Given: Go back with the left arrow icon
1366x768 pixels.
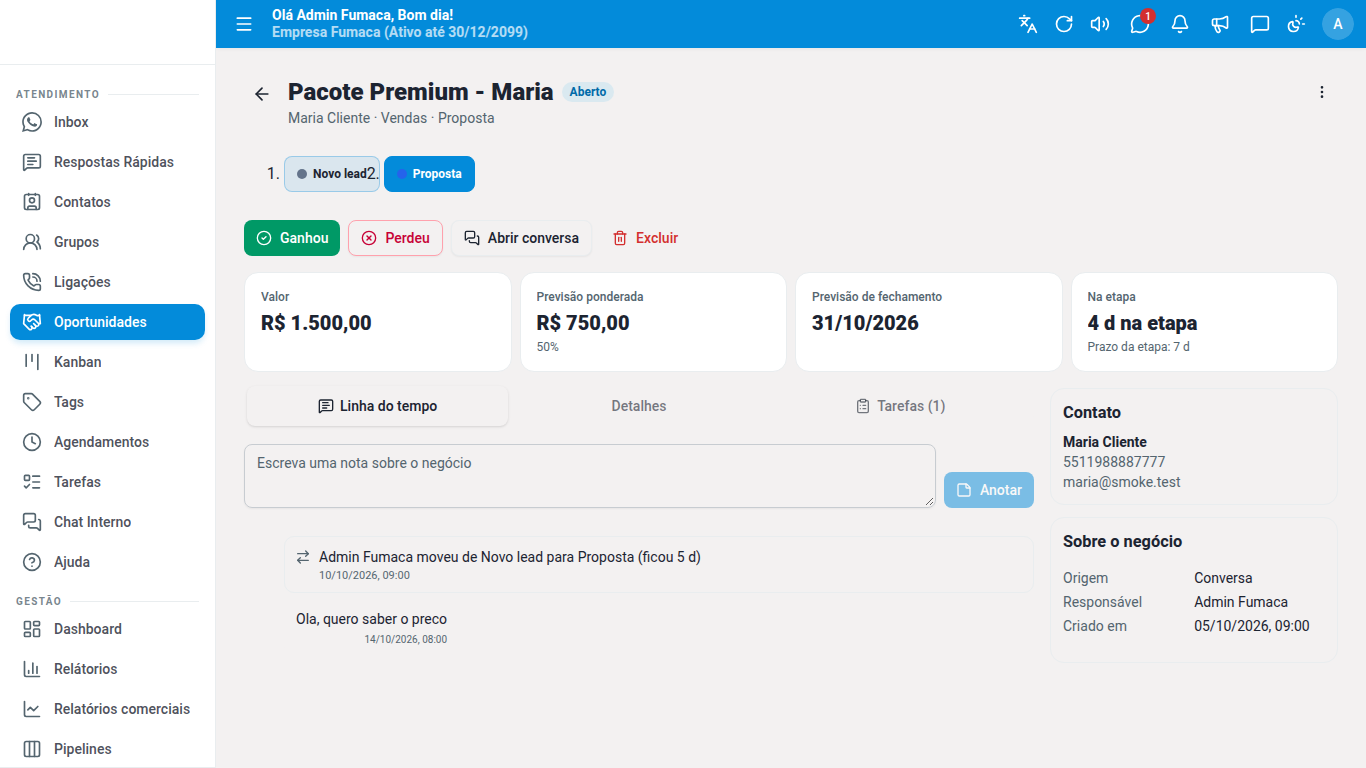Looking at the screenshot, I should click(262, 94).
